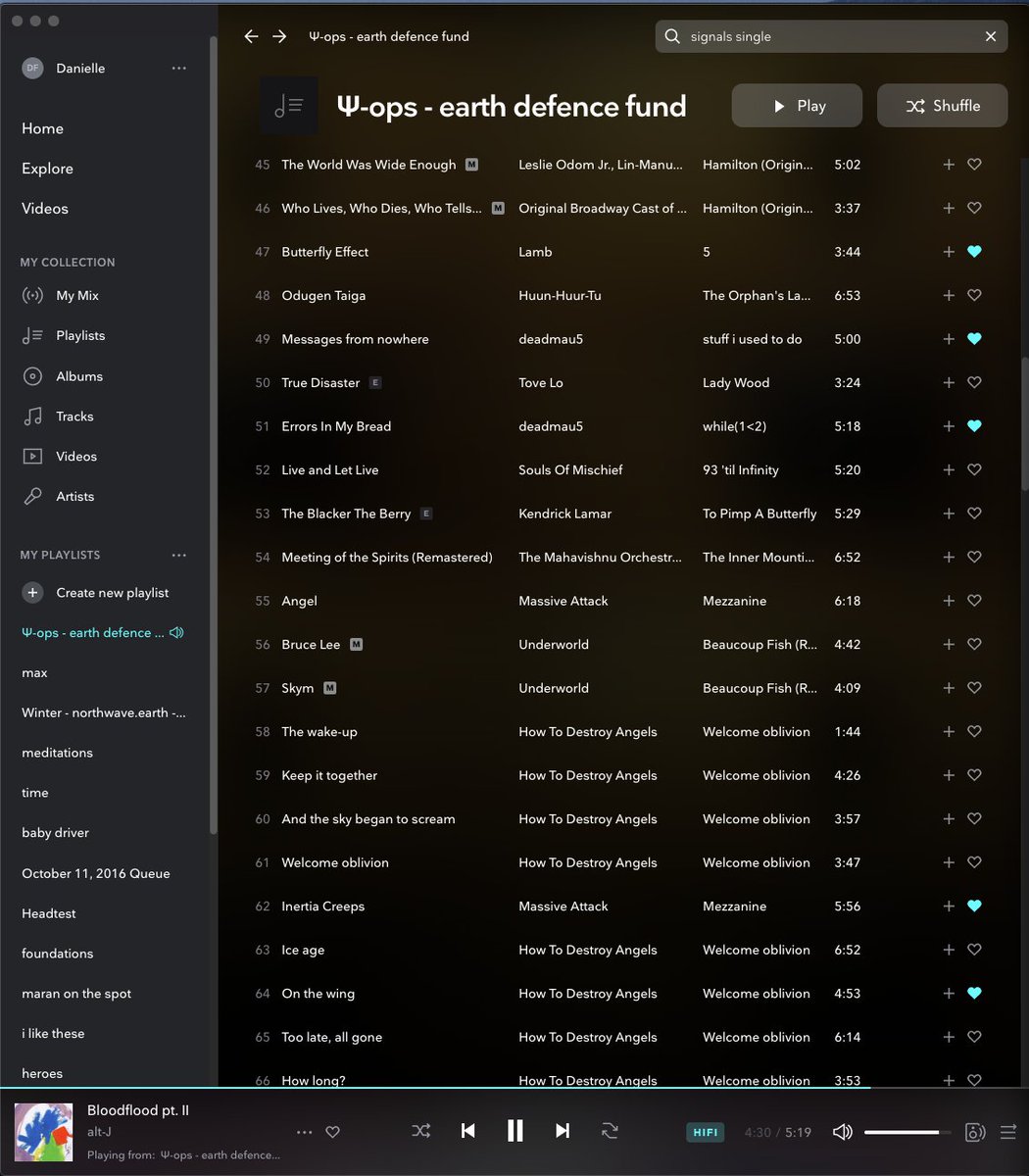Go forward with the right arrow
1029x1176 pixels.
point(279,36)
